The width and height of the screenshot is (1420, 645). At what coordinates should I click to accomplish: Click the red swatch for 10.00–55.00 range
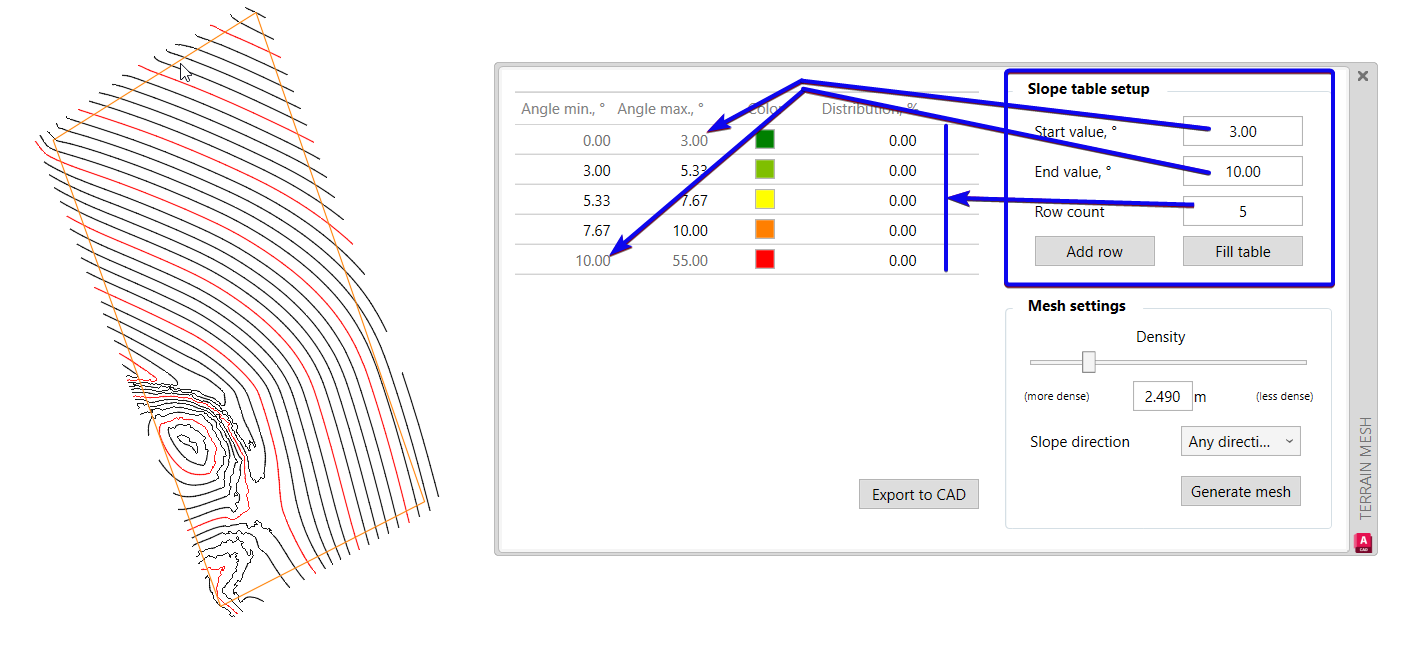(764, 260)
